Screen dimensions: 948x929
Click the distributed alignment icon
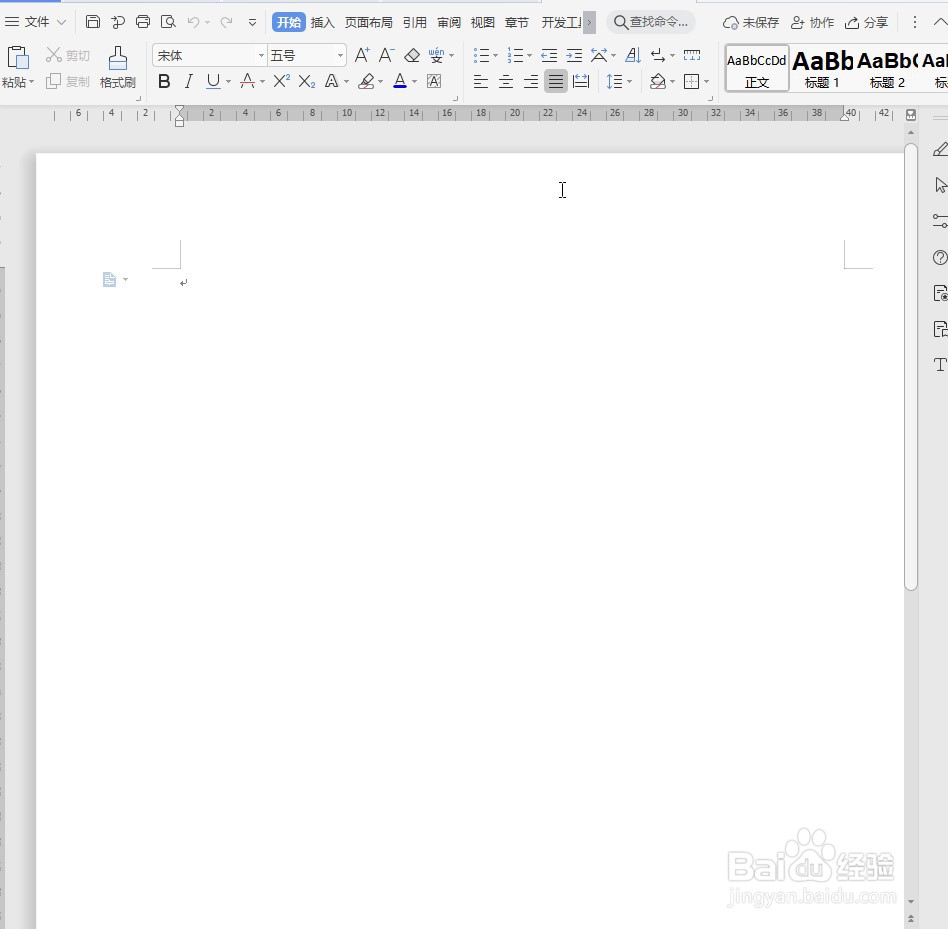(581, 81)
